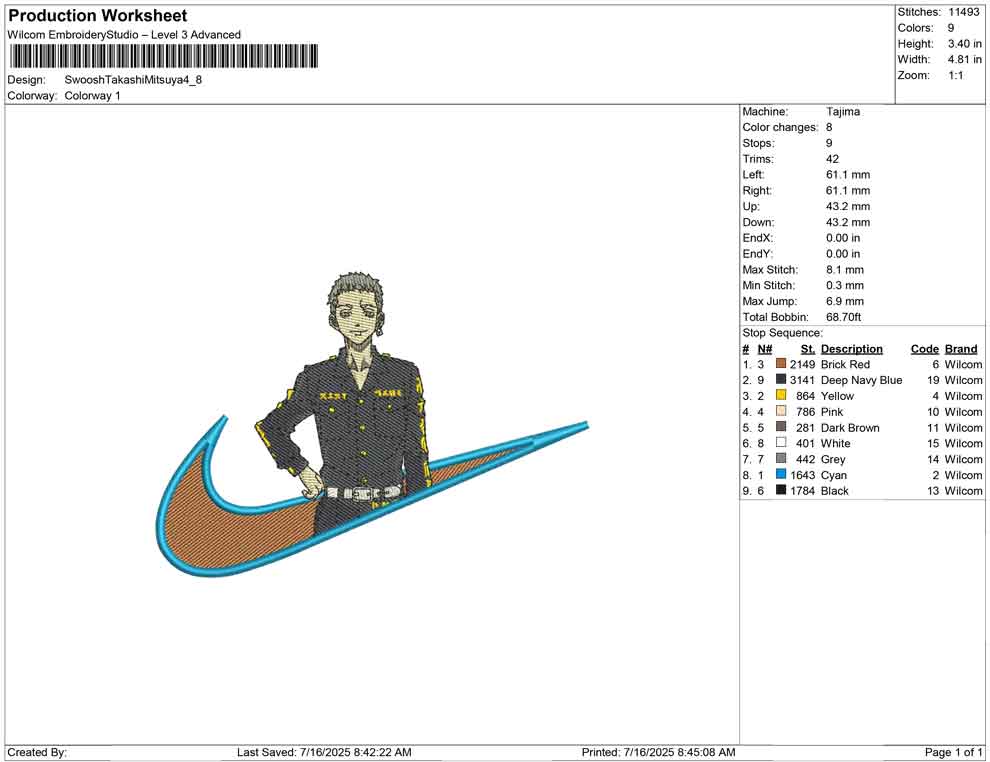Click the Left value '61.1 mm'
Viewport: 990px width, 762px height.
[x=848, y=175]
